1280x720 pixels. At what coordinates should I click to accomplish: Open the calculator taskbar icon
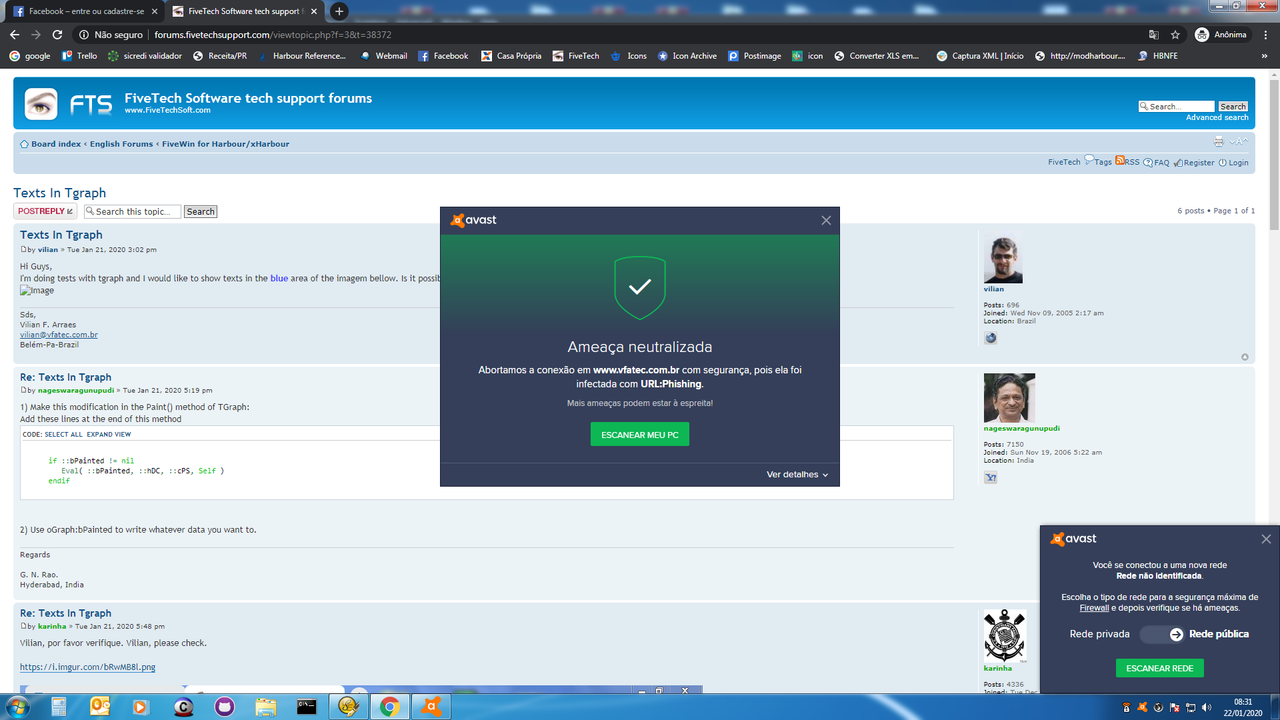point(58,707)
